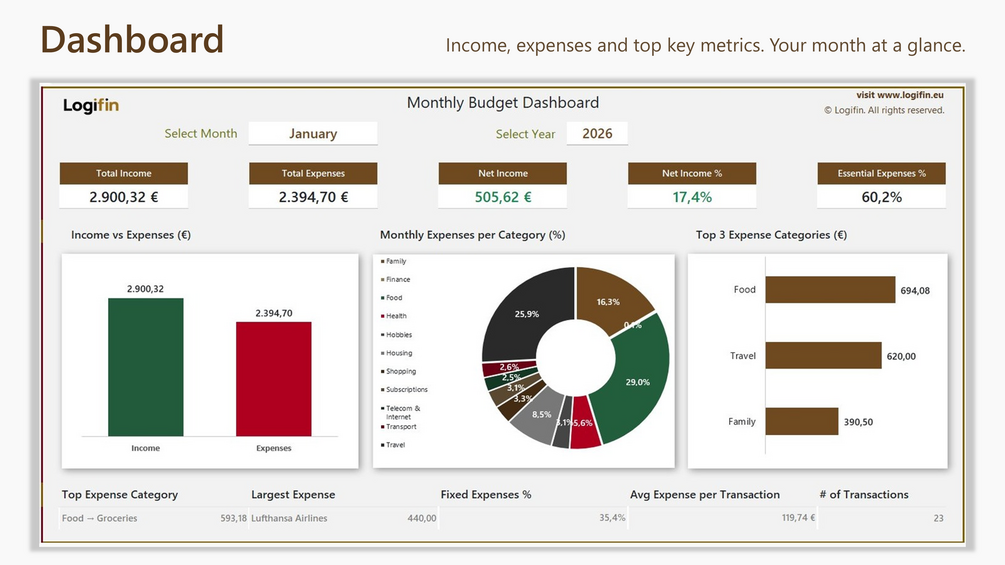The width and height of the screenshot is (1005, 565).
Task: Select the Total Income value cell
Action: click(x=124, y=197)
